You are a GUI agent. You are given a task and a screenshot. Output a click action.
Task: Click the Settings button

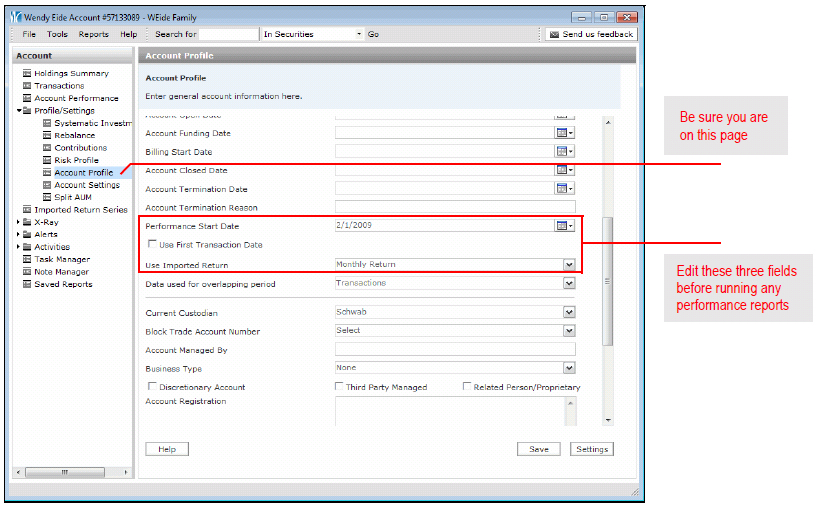tap(592, 449)
